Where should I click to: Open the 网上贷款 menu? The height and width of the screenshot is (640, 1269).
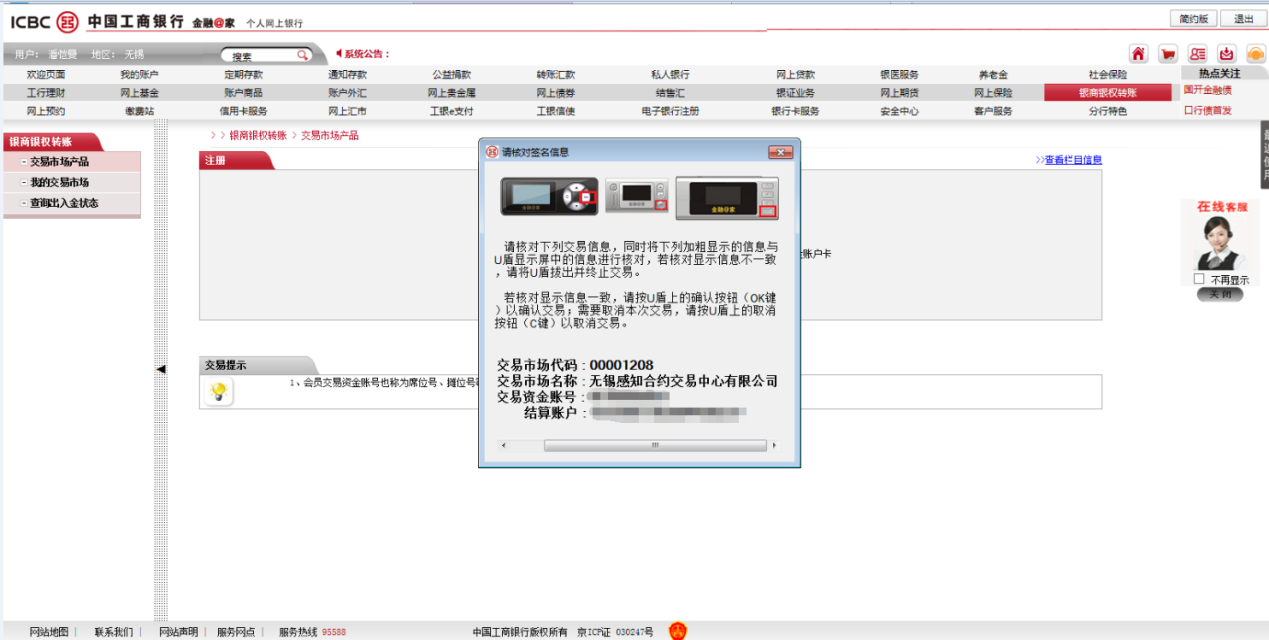pyautogui.click(x=795, y=75)
